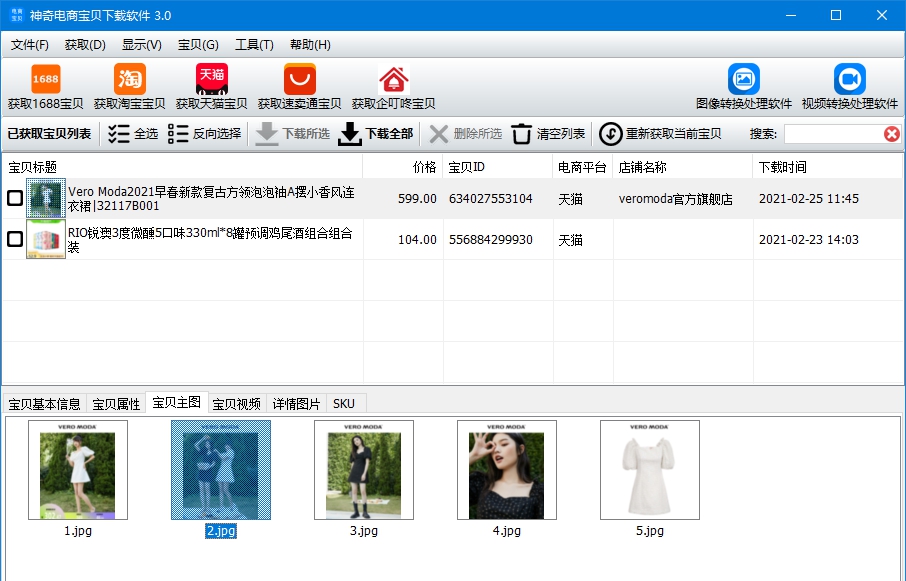Open the 文件(F) menu
The width and height of the screenshot is (906, 581).
pos(29,45)
